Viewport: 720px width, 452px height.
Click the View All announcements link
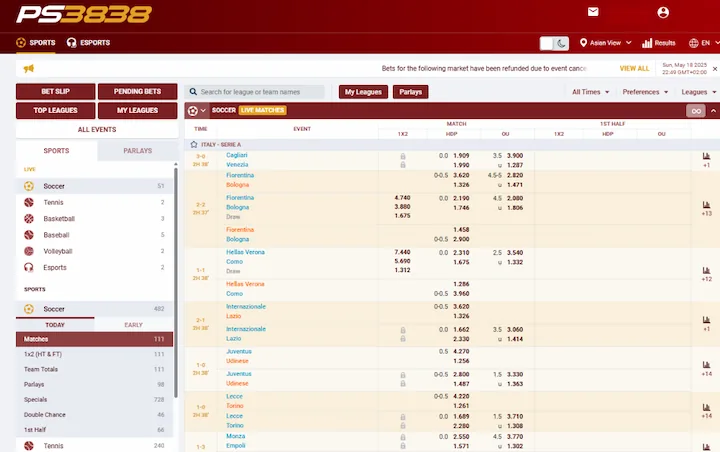634,69
